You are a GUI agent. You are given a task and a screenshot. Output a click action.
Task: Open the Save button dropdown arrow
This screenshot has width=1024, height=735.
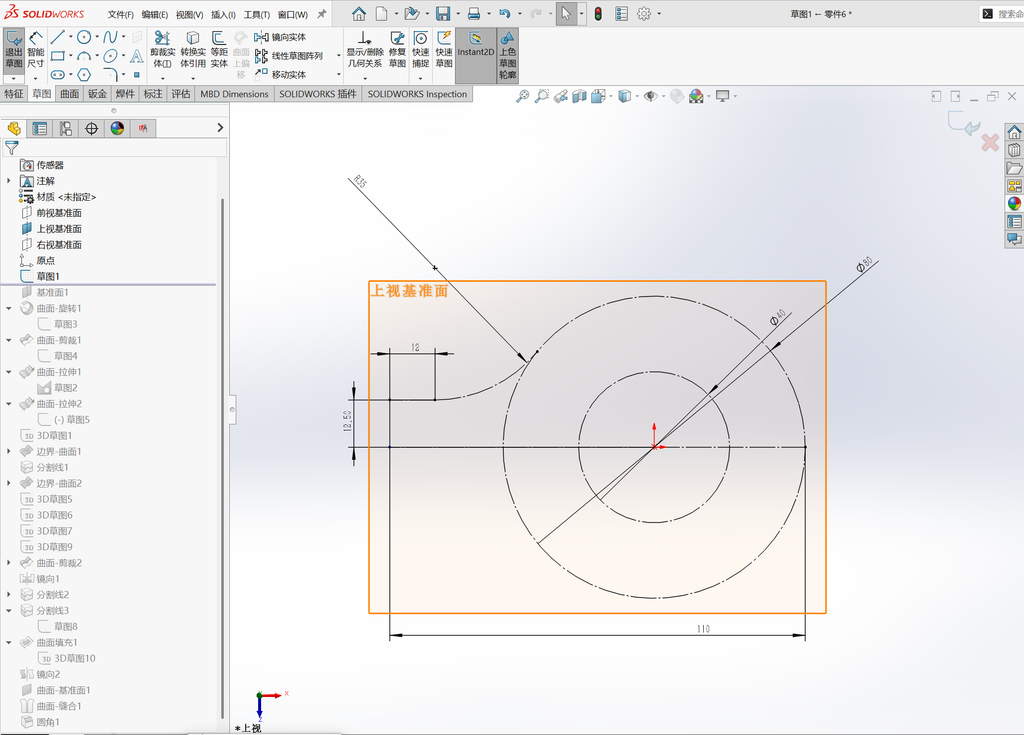(457, 14)
